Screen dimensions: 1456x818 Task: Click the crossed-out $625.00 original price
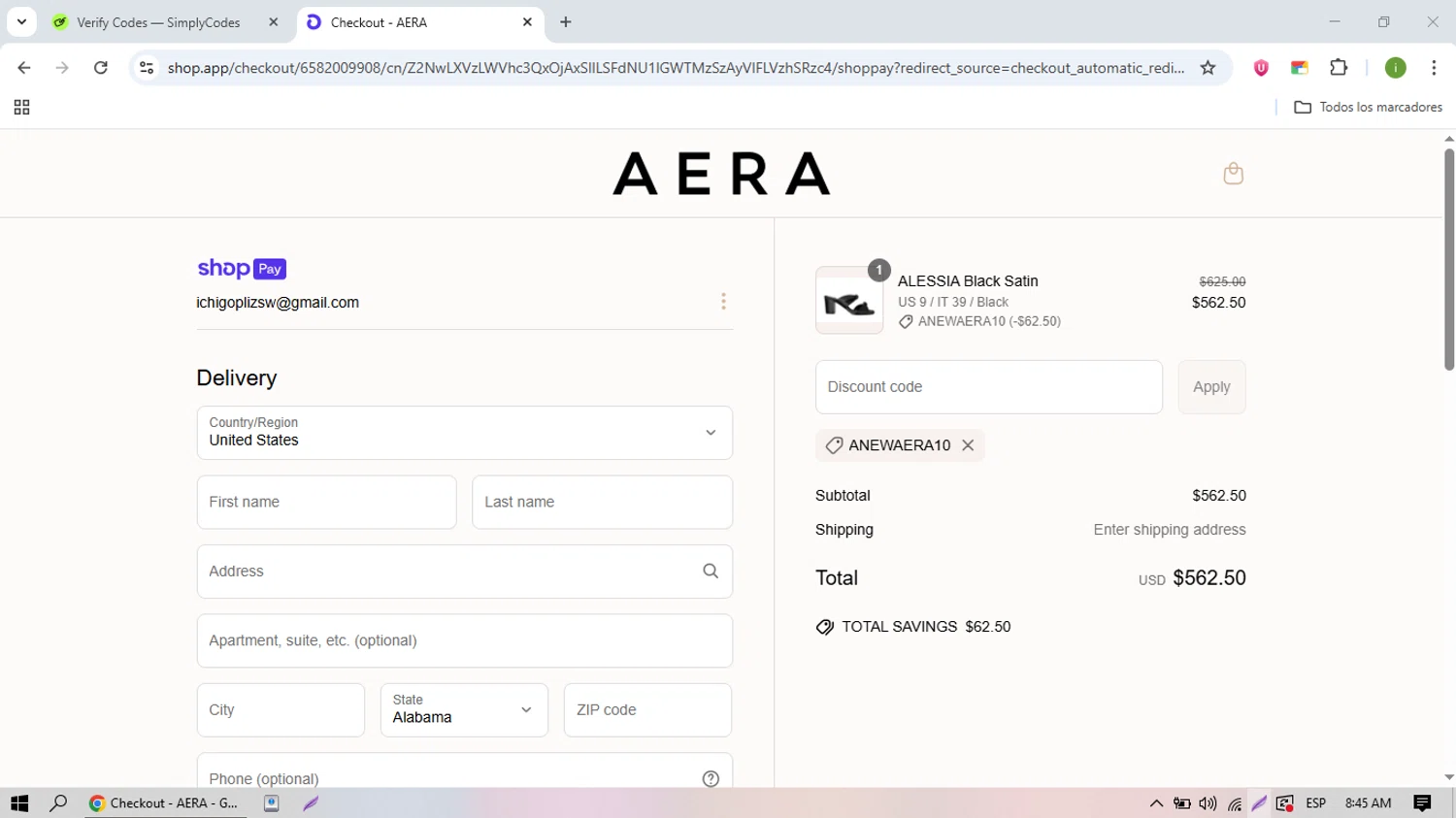1222,281
